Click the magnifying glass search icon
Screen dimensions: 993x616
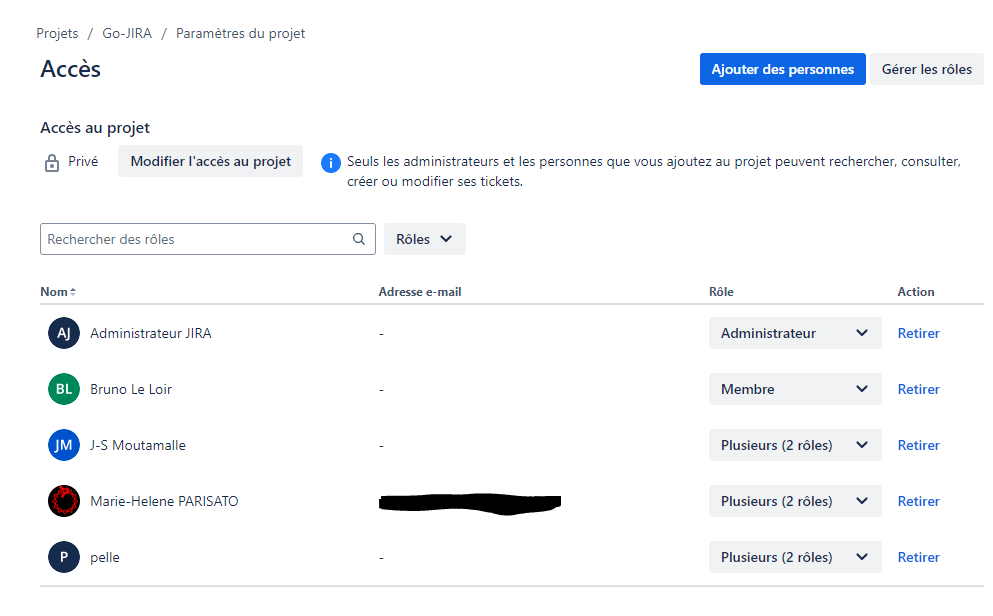pos(358,239)
